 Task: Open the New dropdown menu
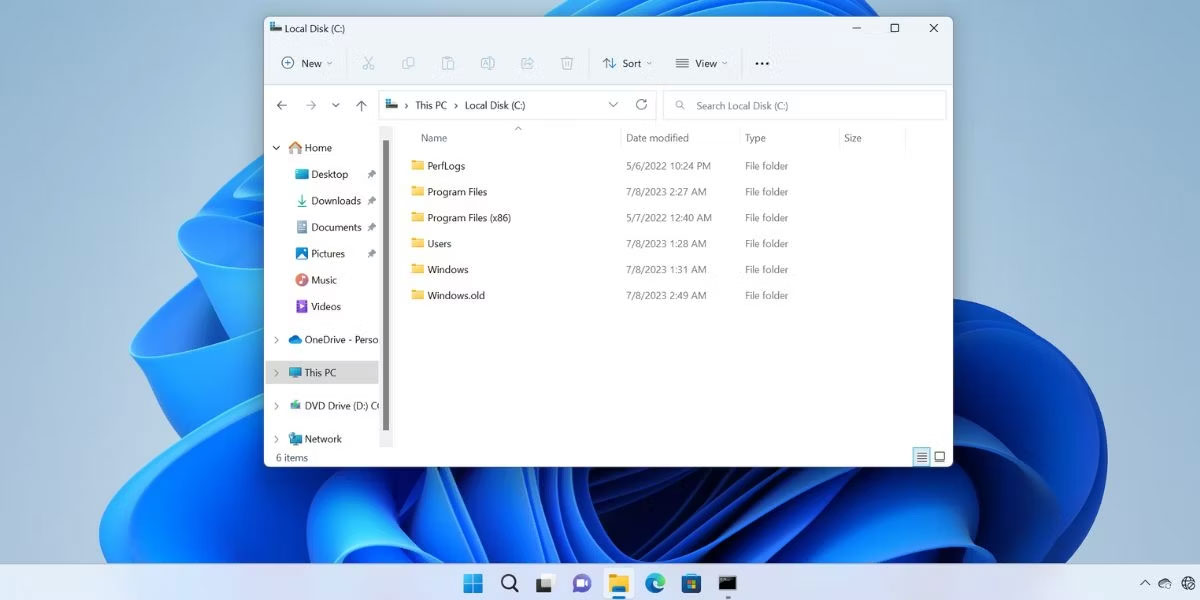tap(307, 63)
